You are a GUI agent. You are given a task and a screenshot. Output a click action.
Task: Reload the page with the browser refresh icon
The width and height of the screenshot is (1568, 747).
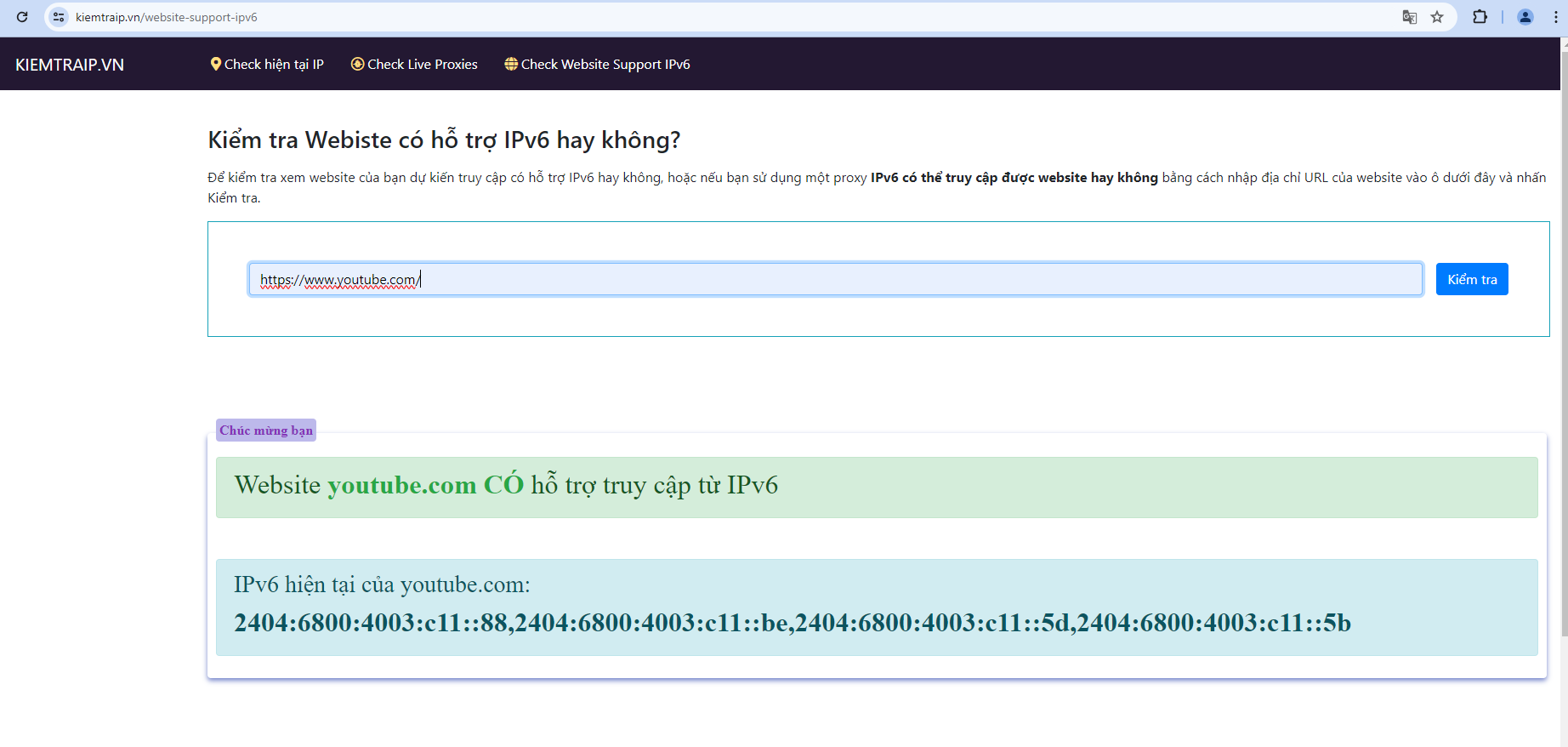click(22, 17)
